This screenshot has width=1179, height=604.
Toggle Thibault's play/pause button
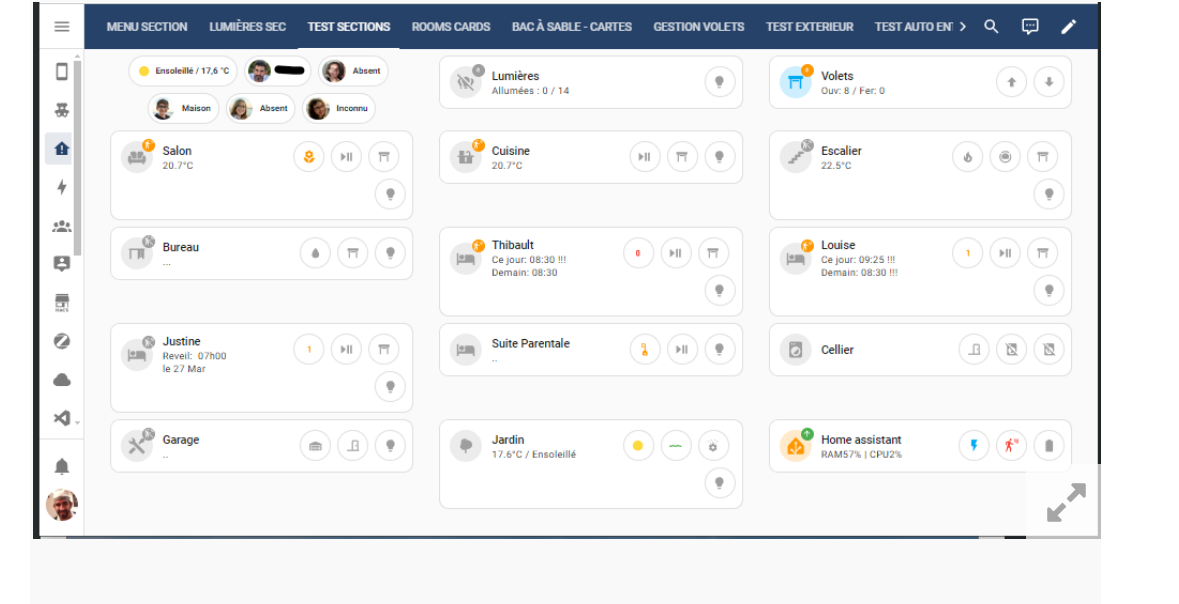coord(676,253)
